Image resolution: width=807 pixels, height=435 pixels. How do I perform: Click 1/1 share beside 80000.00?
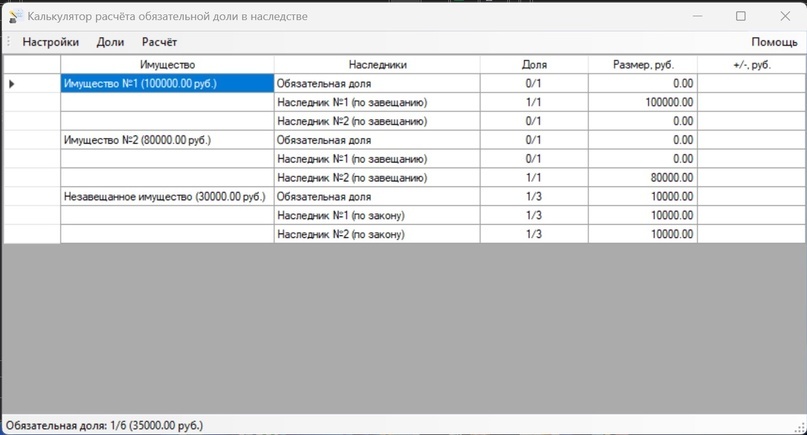(534, 178)
